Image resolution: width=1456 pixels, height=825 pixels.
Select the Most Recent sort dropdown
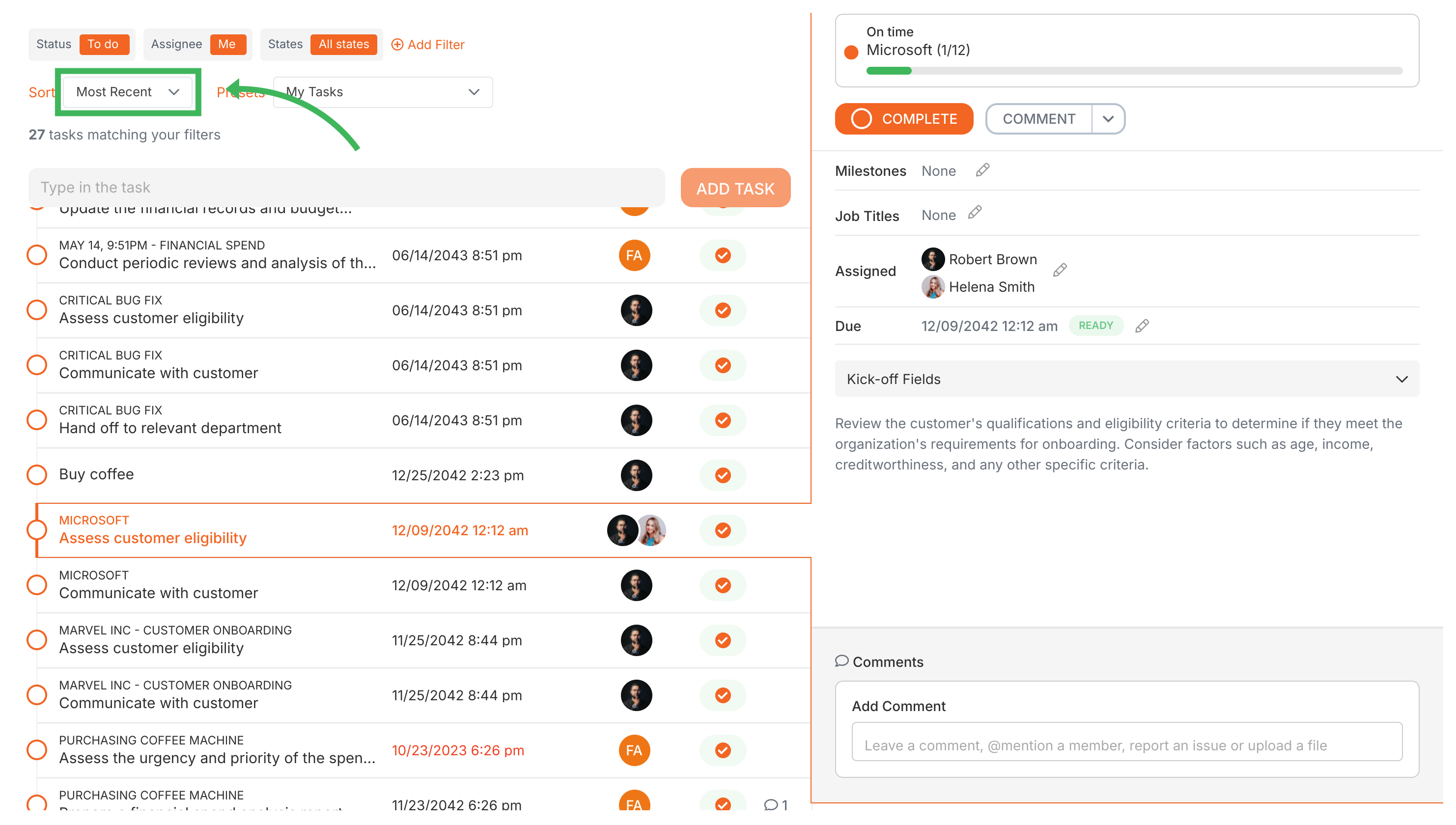tap(127, 91)
